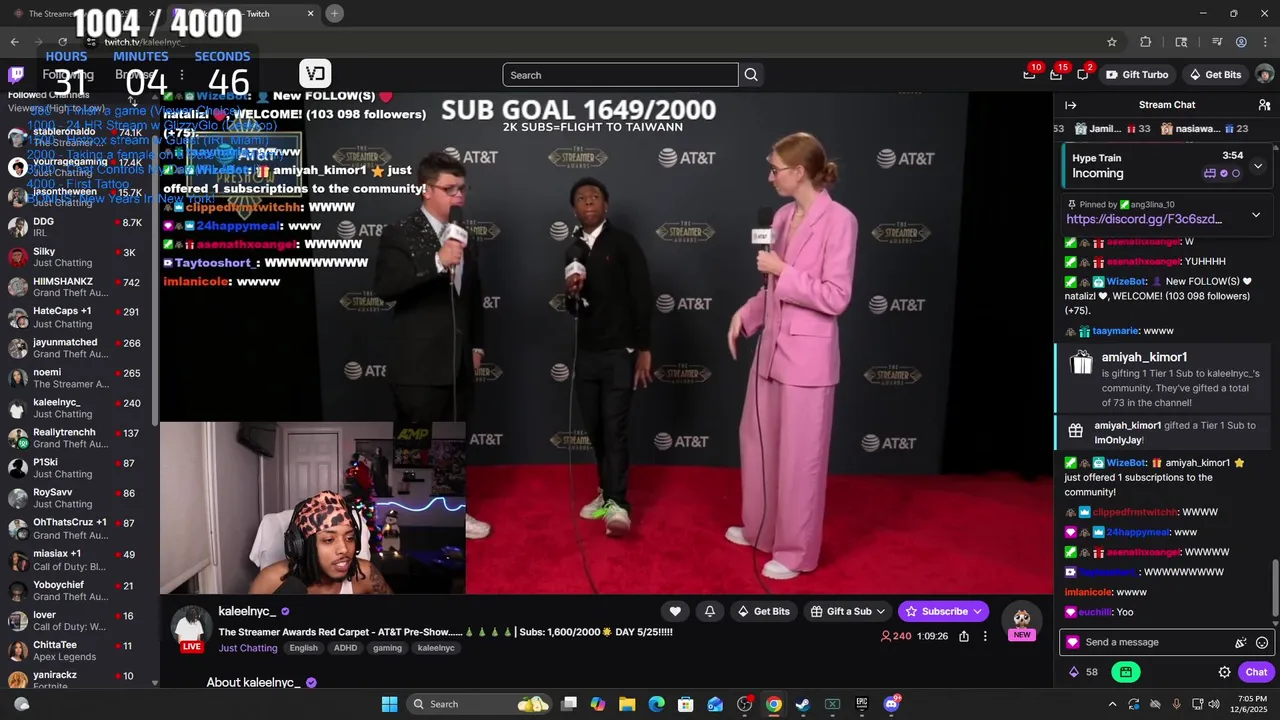Open chat settings gear icon
Viewport: 1280px width, 720px height.
pyautogui.click(x=1224, y=672)
